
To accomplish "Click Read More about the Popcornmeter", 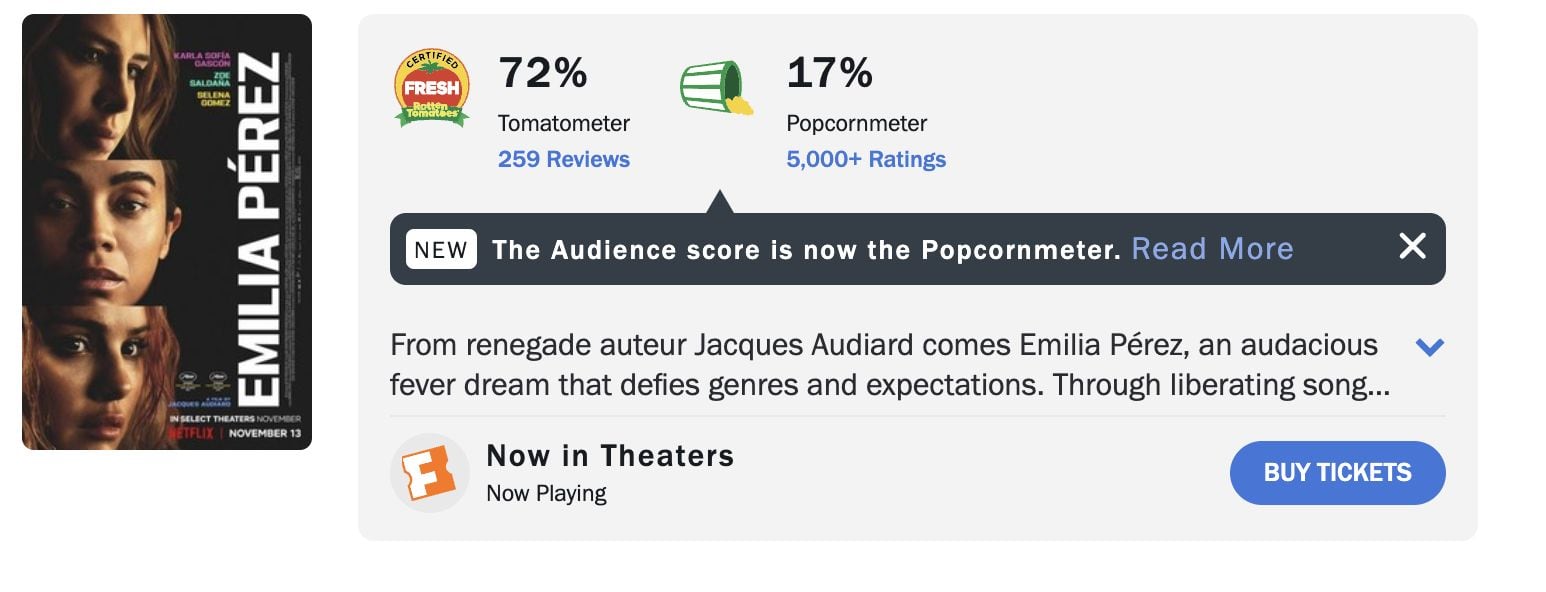I will click(x=1213, y=248).
